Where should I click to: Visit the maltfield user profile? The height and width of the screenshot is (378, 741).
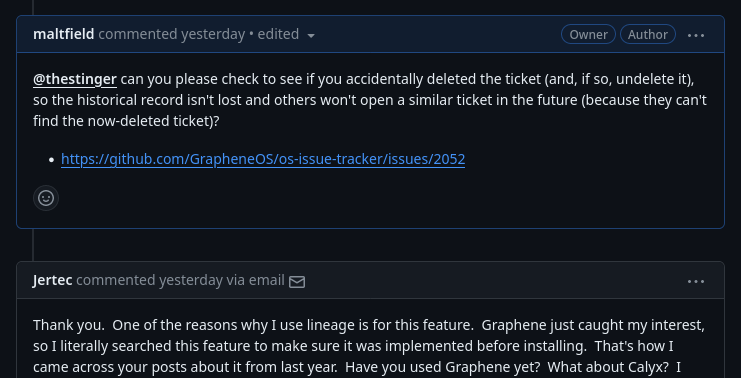pos(64,34)
